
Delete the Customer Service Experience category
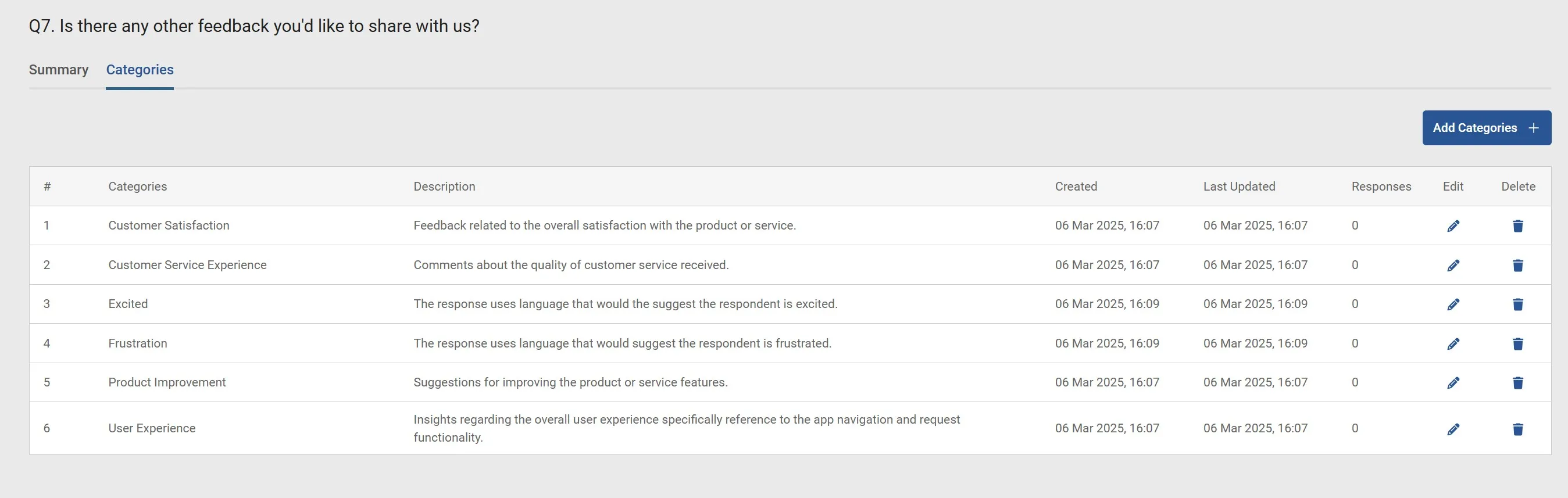pyautogui.click(x=1517, y=266)
